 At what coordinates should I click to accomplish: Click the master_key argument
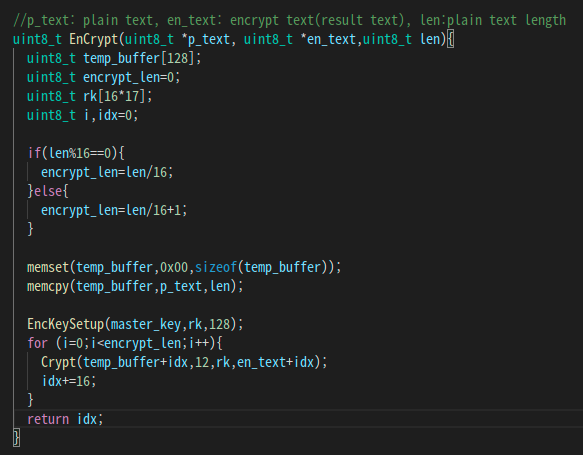tap(146, 324)
